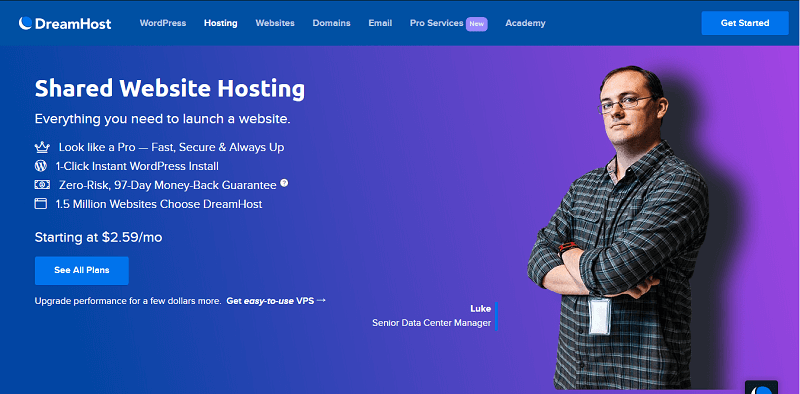Click the Shared Website Hosting heading

(x=169, y=89)
